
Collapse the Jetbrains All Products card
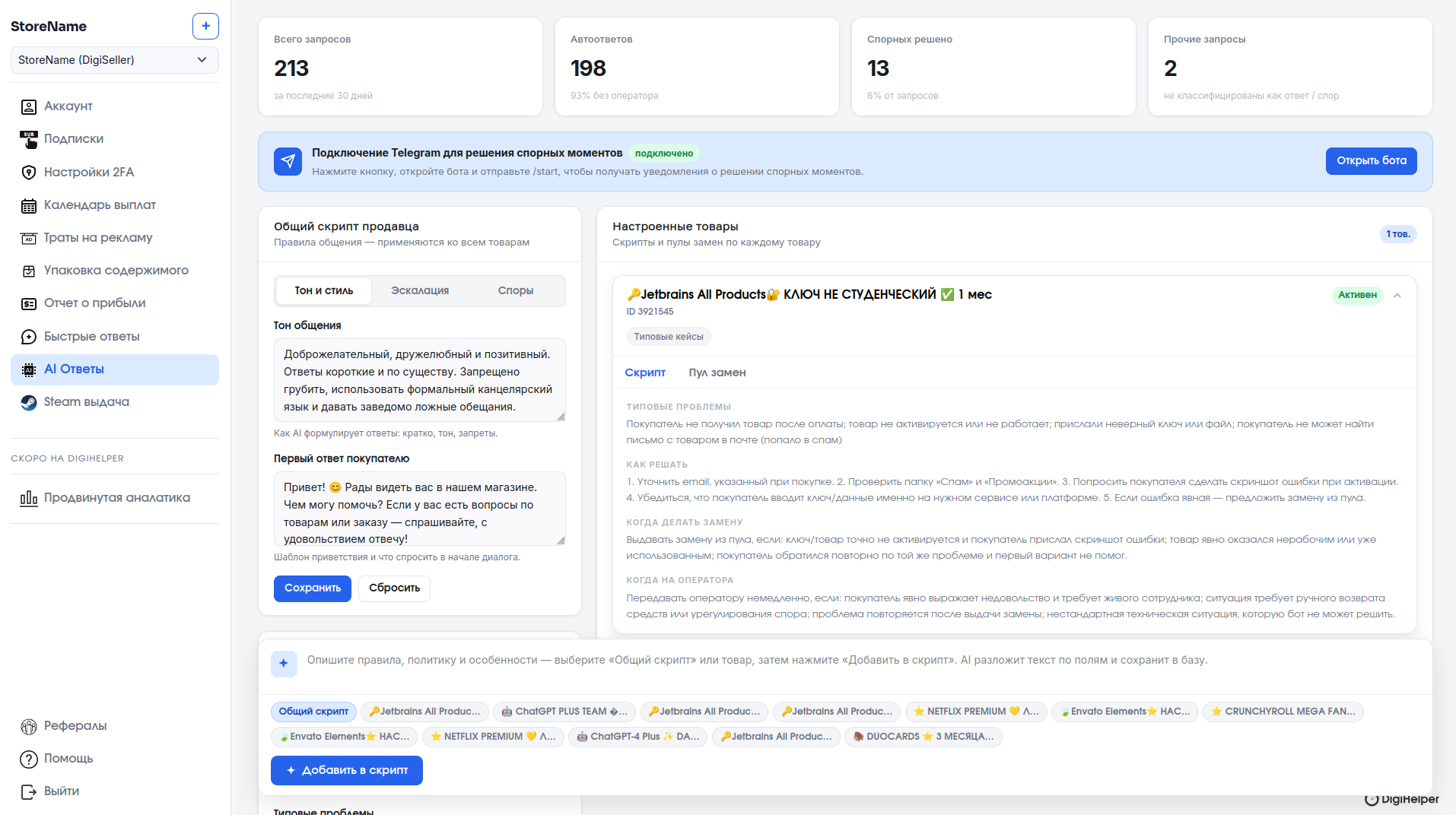pyautogui.click(x=1397, y=296)
